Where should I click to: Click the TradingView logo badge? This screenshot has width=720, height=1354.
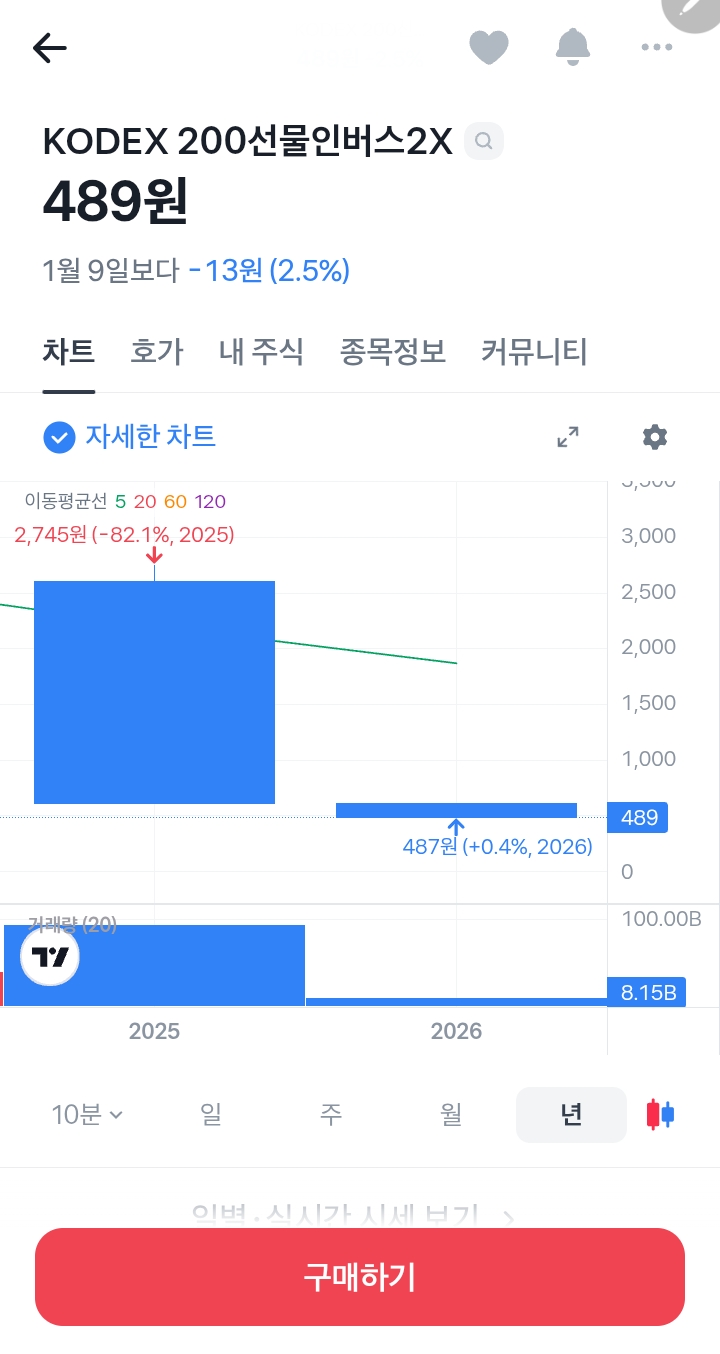click(50, 957)
